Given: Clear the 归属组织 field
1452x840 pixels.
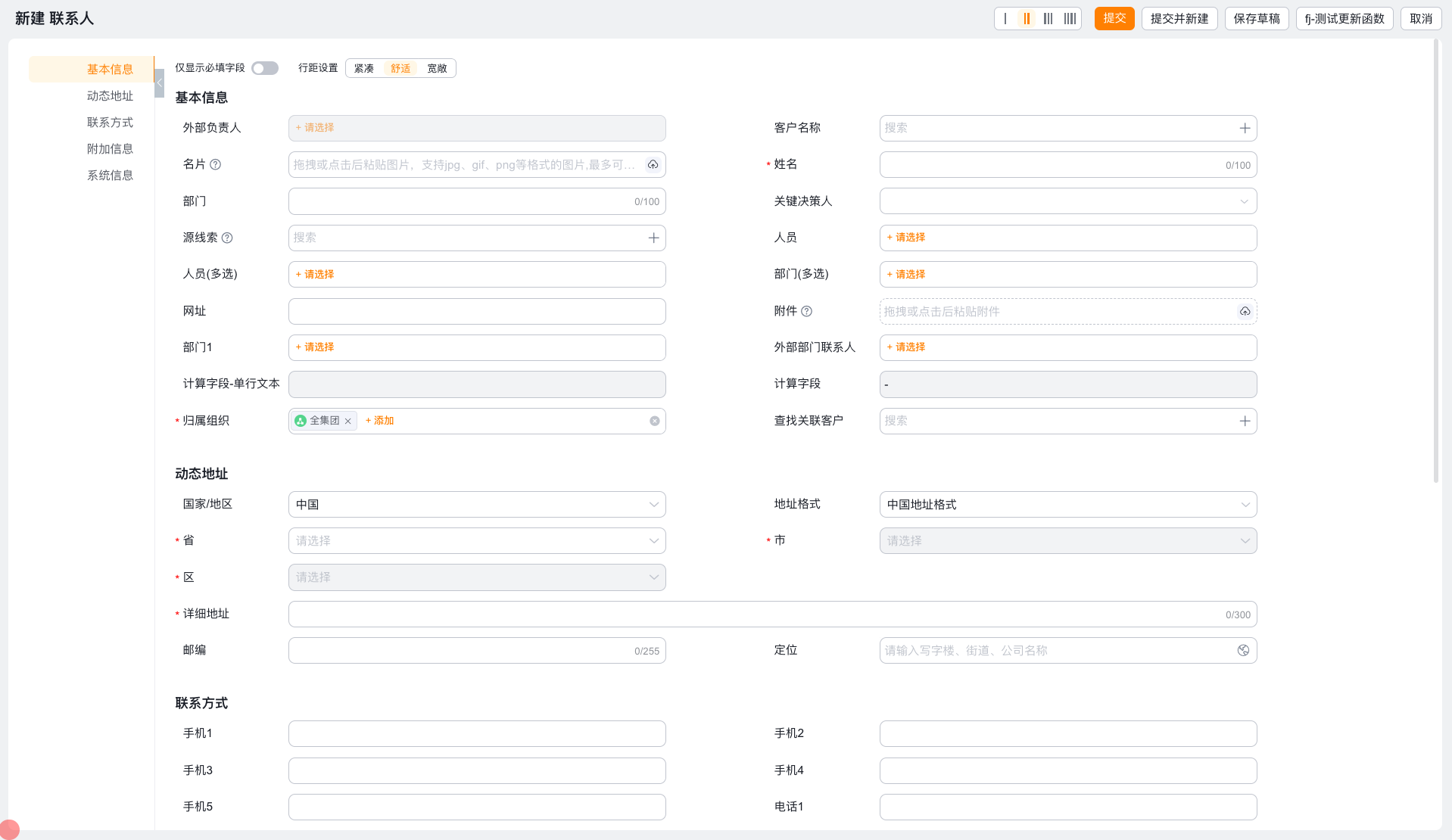Looking at the screenshot, I should (655, 421).
